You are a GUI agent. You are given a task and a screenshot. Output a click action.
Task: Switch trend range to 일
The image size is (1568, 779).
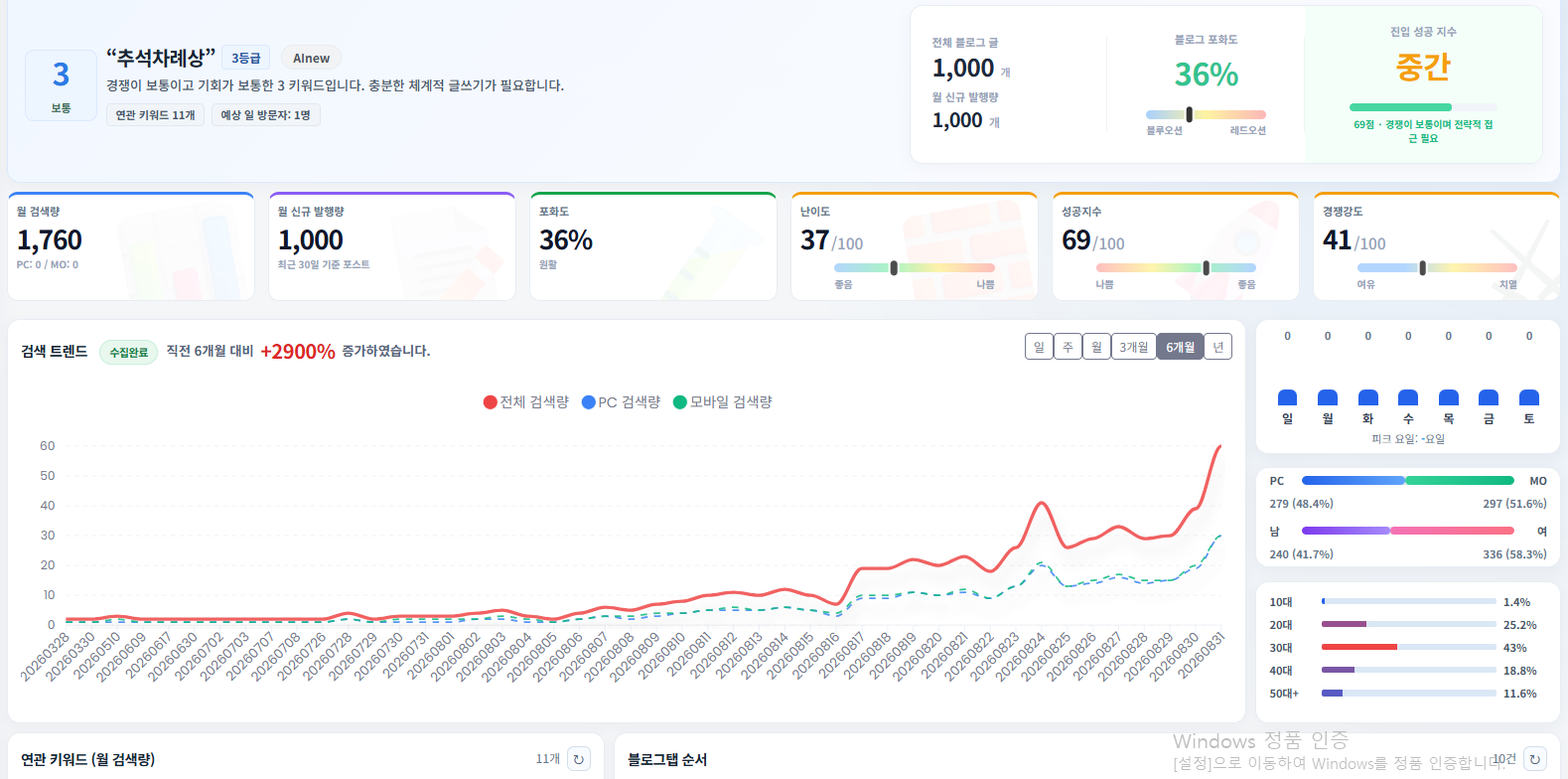[1039, 347]
